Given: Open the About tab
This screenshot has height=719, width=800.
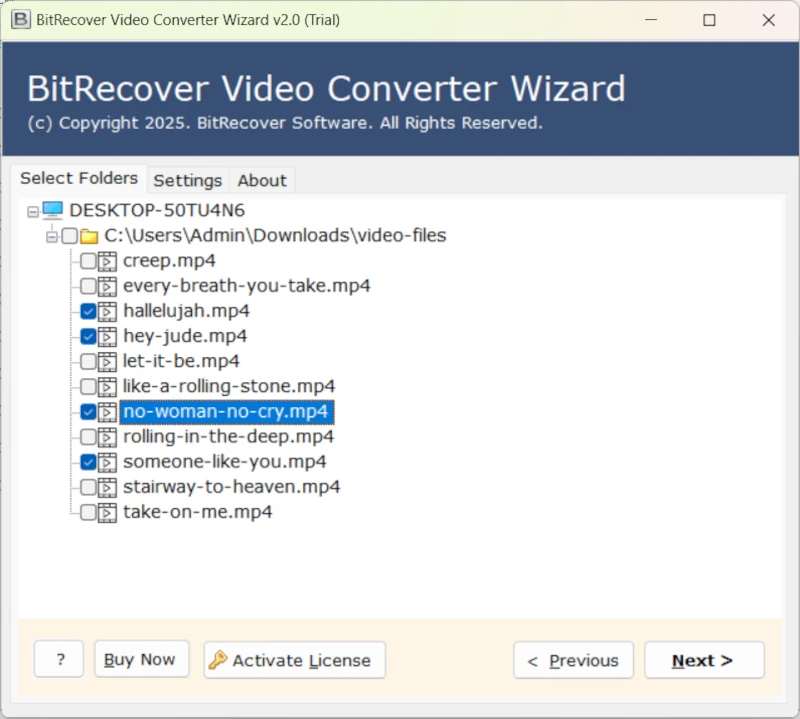Looking at the screenshot, I should 262,181.
